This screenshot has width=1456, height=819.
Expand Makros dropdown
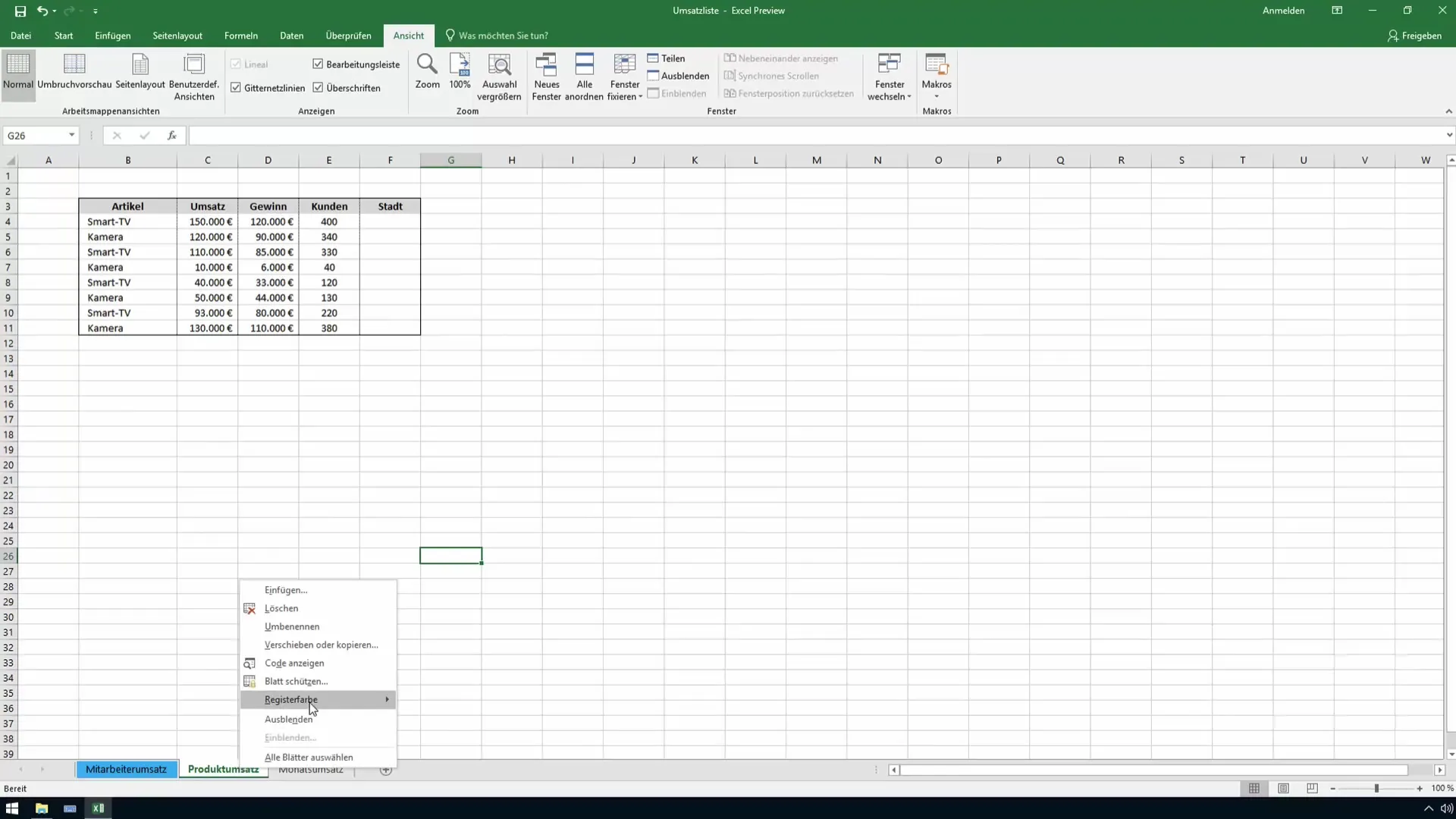(937, 96)
